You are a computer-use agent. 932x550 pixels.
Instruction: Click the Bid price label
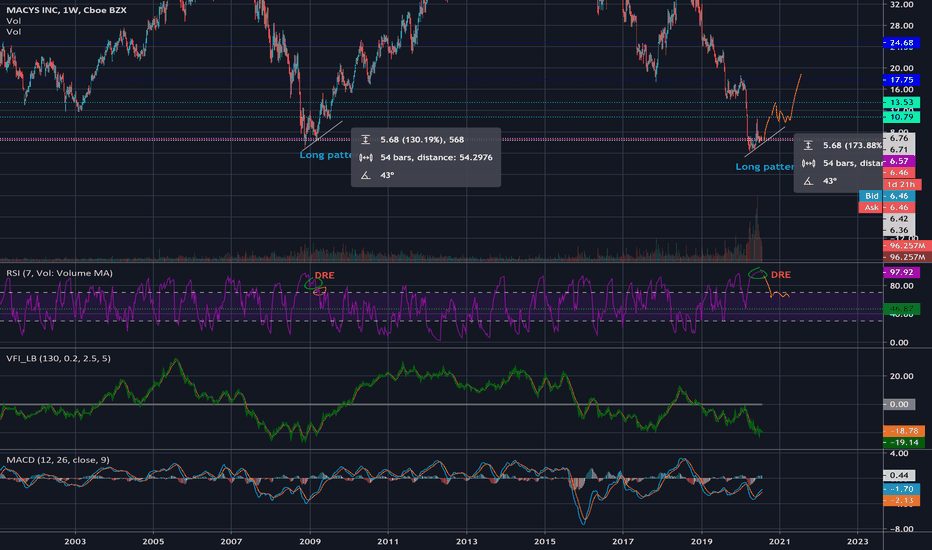tap(871, 196)
